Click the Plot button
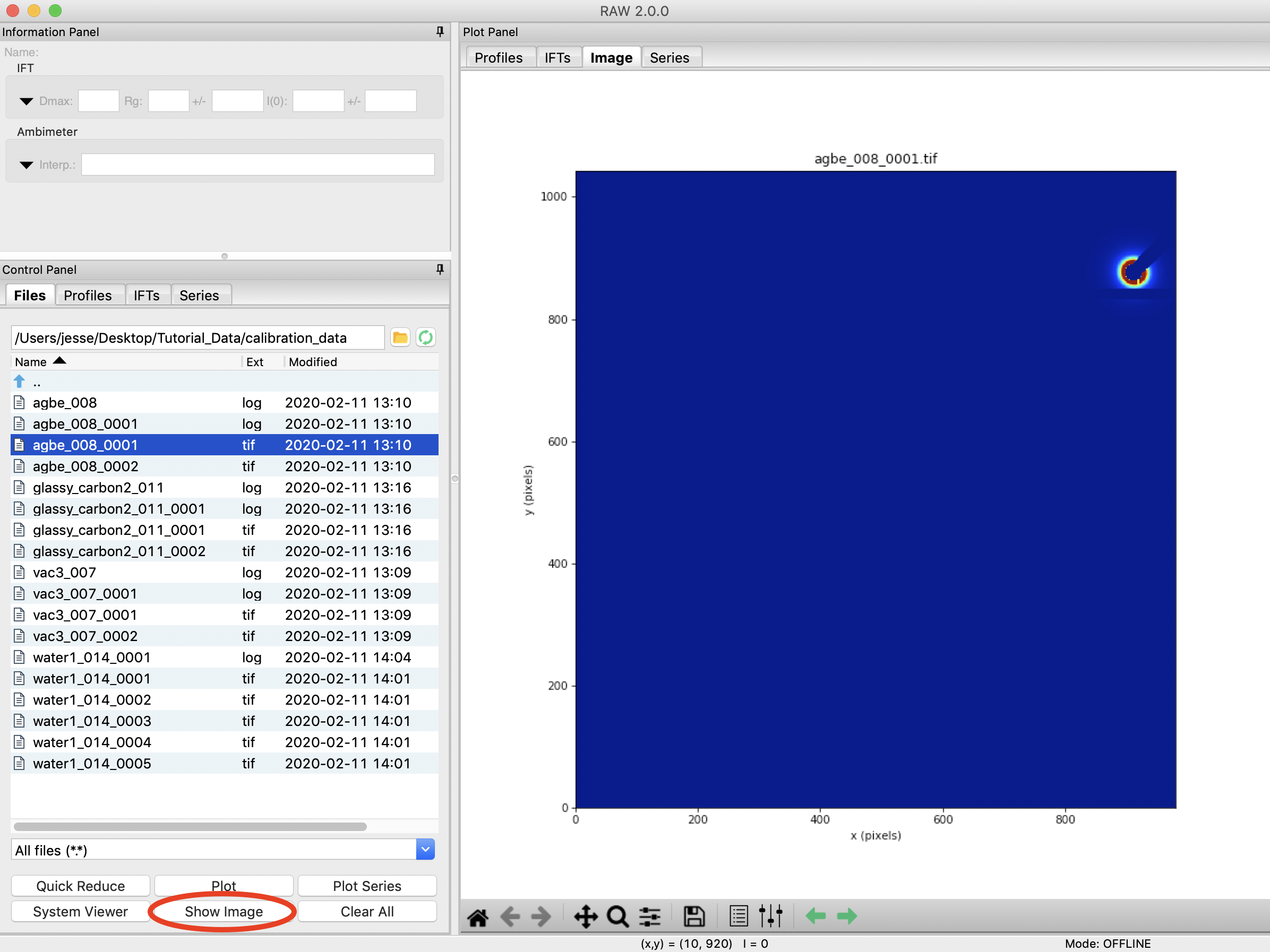The width and height of the screenshot is (1270, 952). (224, 886)
